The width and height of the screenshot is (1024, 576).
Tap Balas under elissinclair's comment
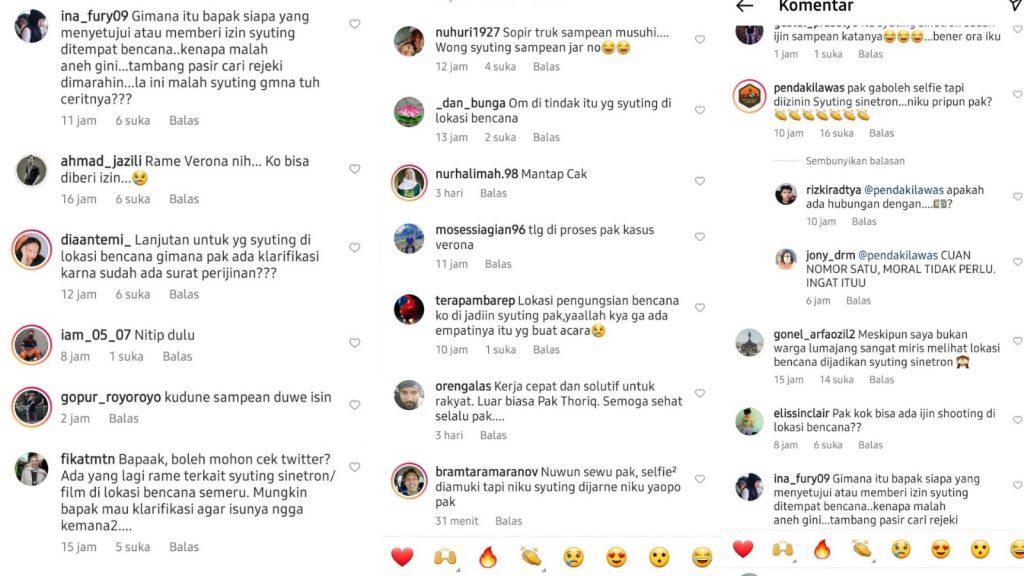pyautogui.click(x=871, y=445)
